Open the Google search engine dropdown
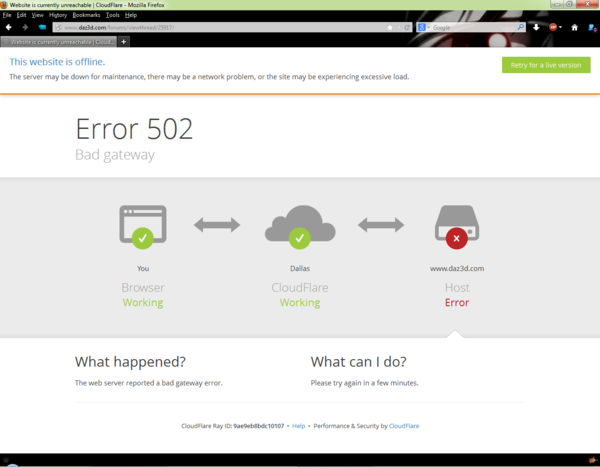Screen dimensions: 600x467 [424, 28]
